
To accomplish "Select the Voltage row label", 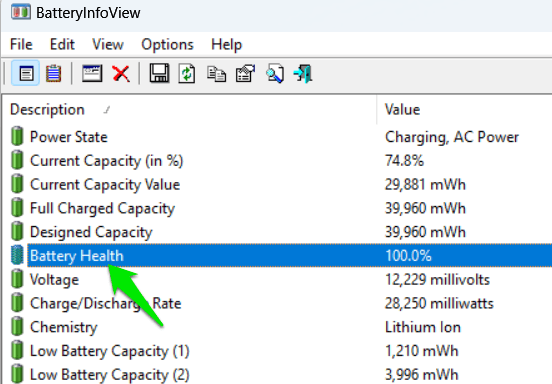I will (x=54, y=280).
